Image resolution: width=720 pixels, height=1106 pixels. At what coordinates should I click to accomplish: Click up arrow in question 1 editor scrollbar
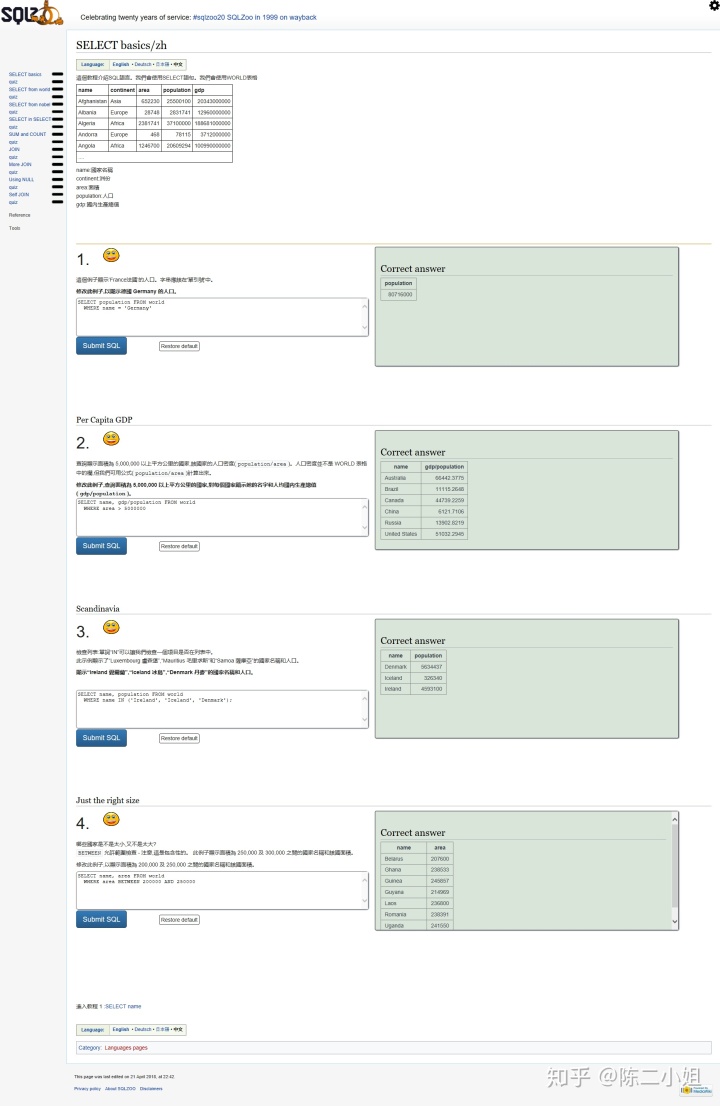[365, 305]
